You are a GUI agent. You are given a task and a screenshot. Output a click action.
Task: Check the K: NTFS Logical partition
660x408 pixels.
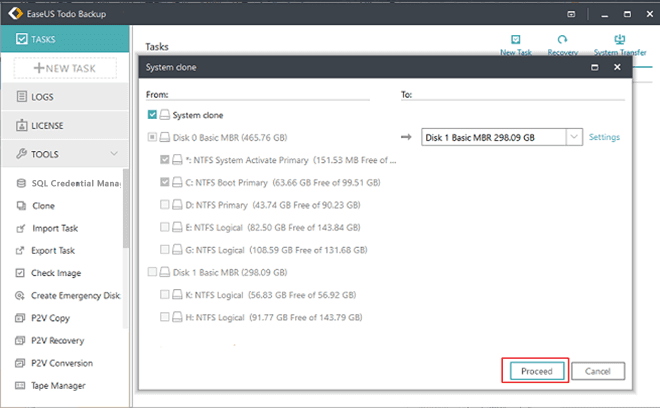pyautogui.click(x=165, y=294)
